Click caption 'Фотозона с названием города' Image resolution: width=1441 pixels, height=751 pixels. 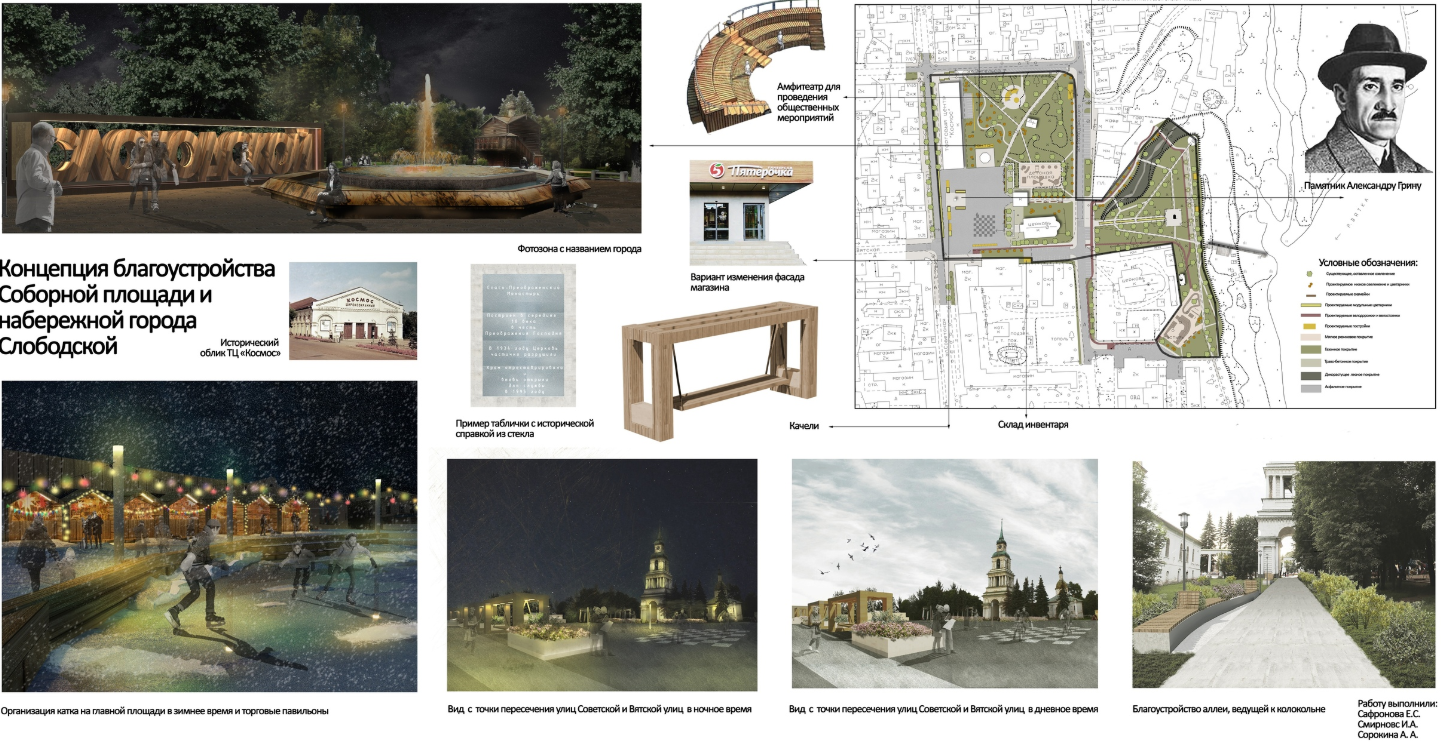(x=579, y=248)
